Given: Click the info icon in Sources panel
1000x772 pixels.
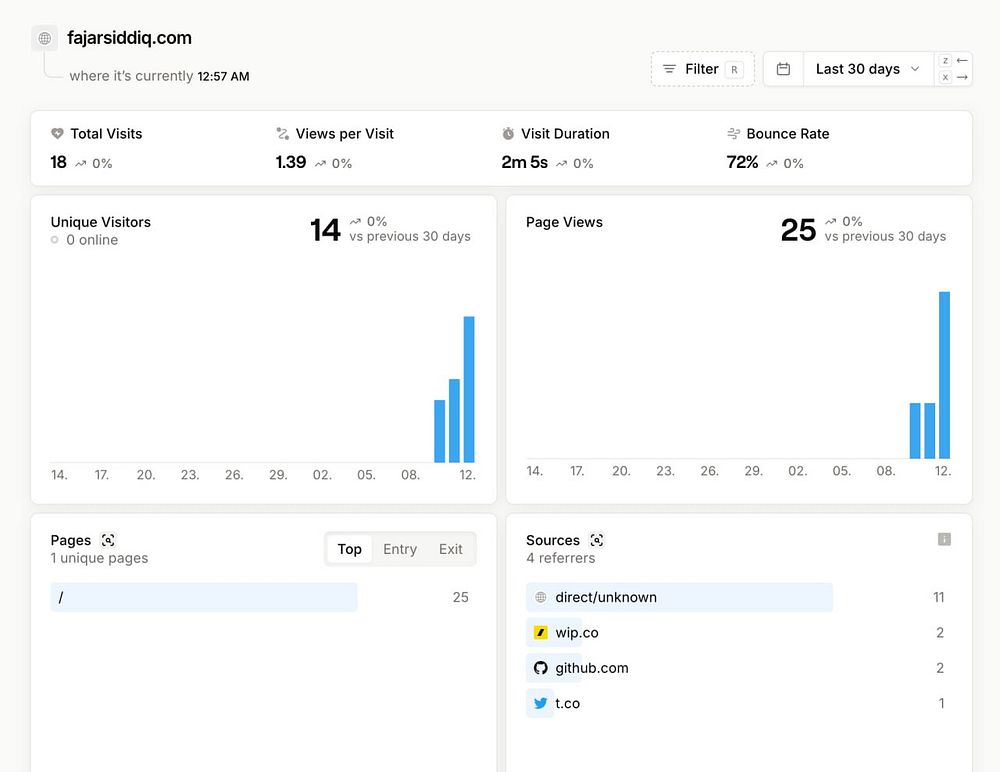Looking at the screenshot, I should click(x=944, y=539).
